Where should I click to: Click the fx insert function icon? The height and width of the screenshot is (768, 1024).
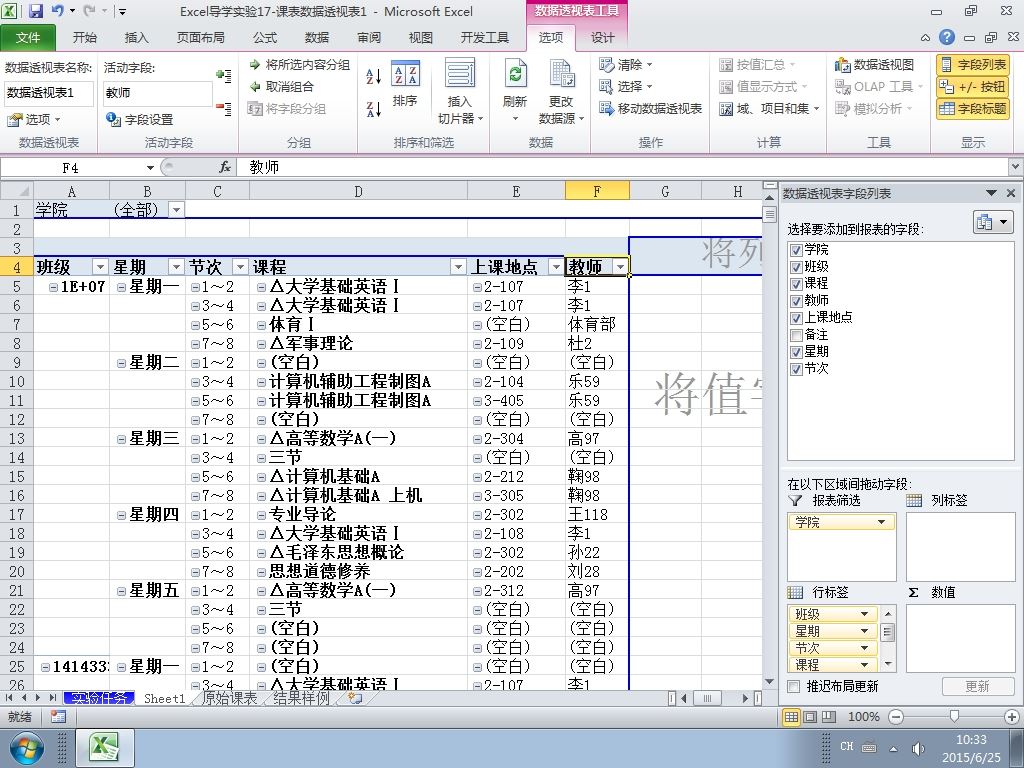(x=225, y=168)
